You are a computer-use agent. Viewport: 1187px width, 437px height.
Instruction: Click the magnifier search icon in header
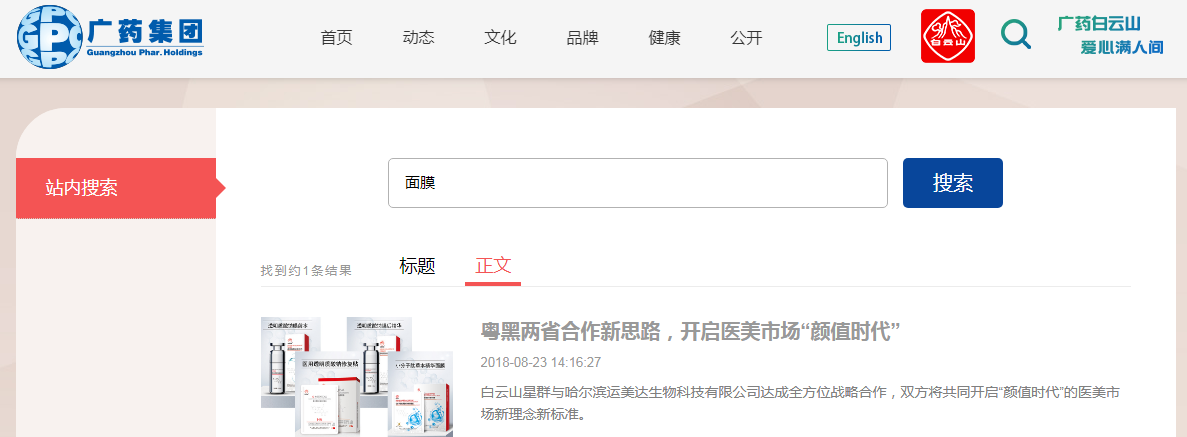tap(1015, 35)
